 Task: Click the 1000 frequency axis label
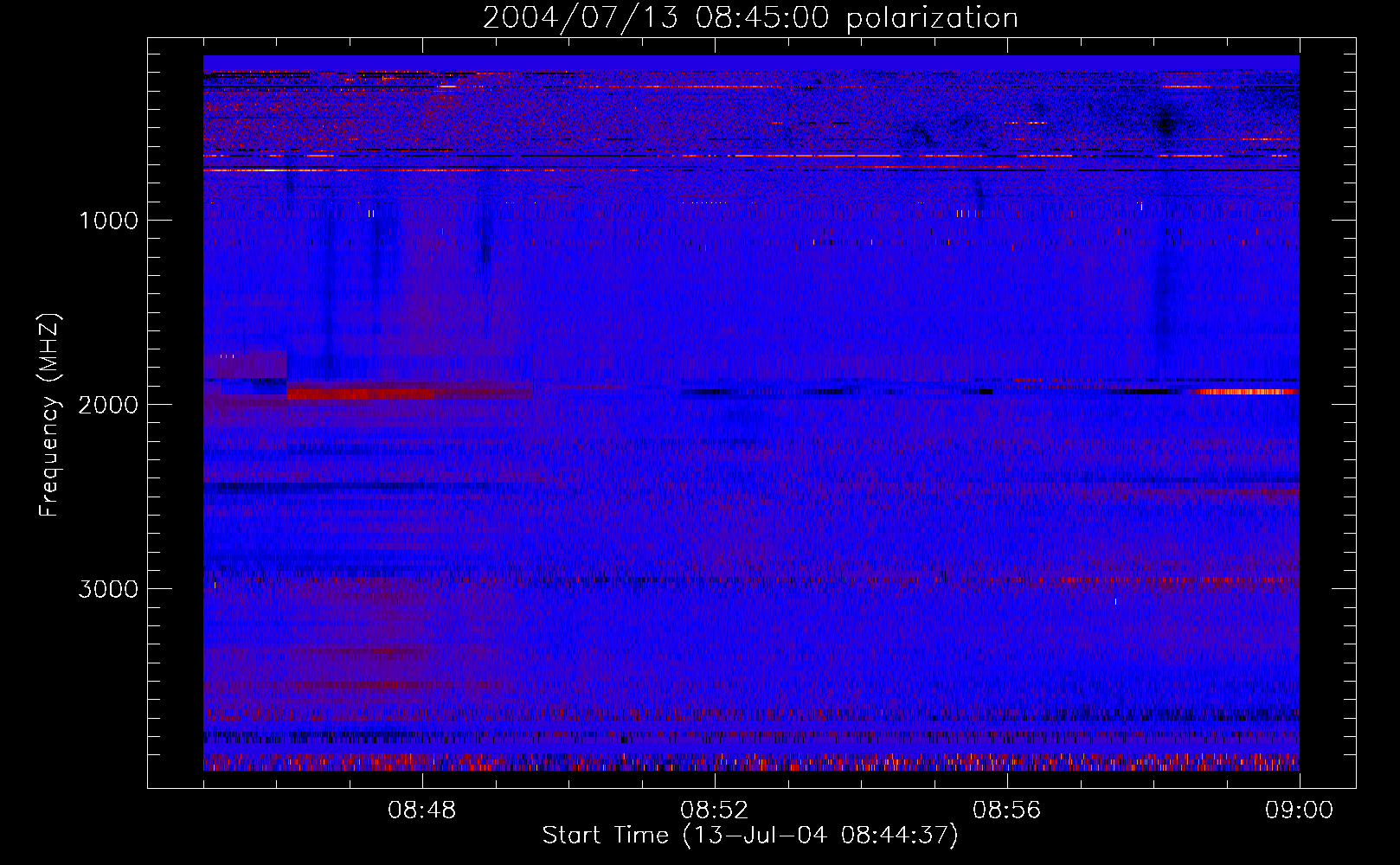[x=108, y=221]
